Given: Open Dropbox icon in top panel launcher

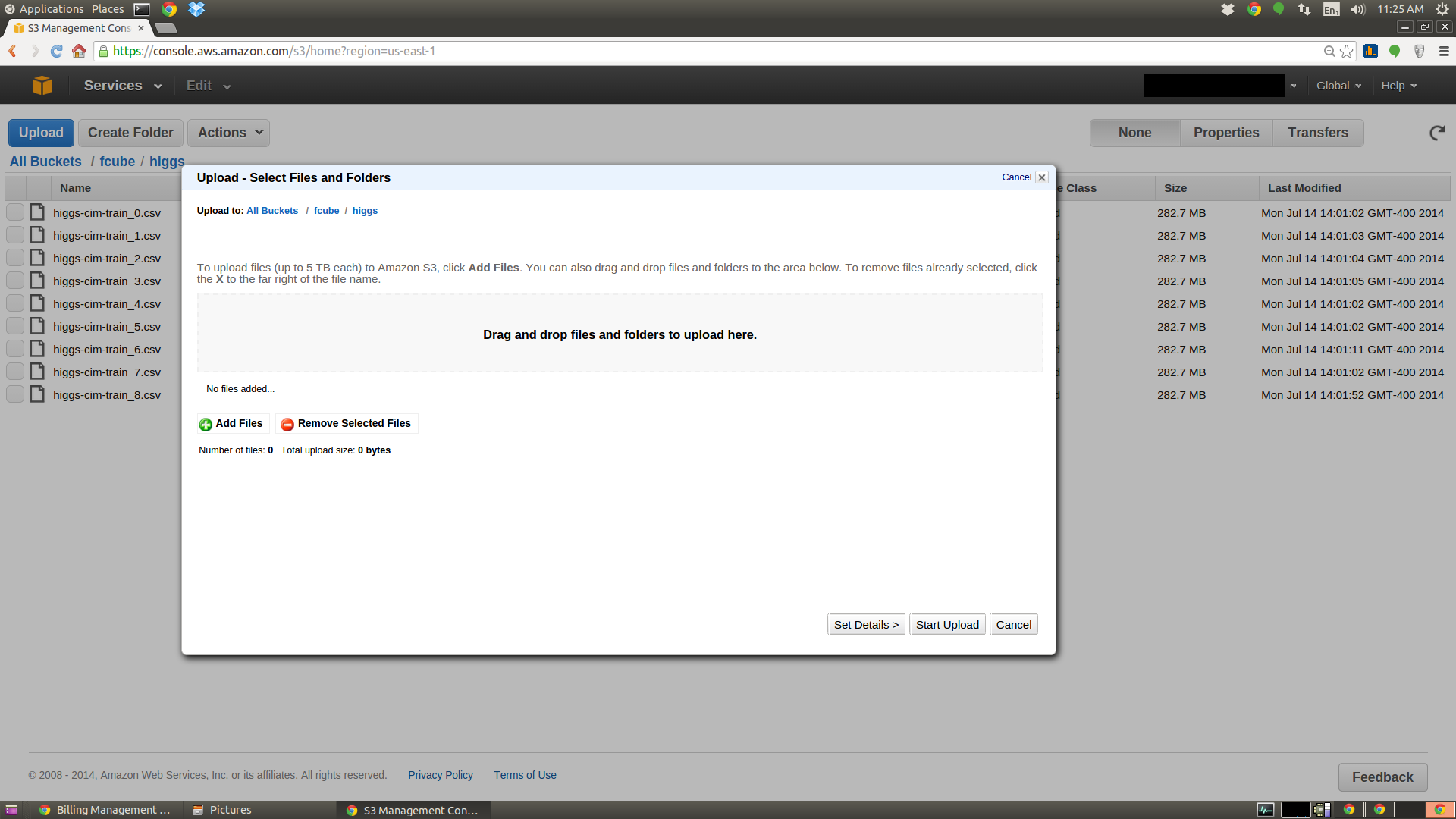Looking at the screenshot, I should 196,9.
